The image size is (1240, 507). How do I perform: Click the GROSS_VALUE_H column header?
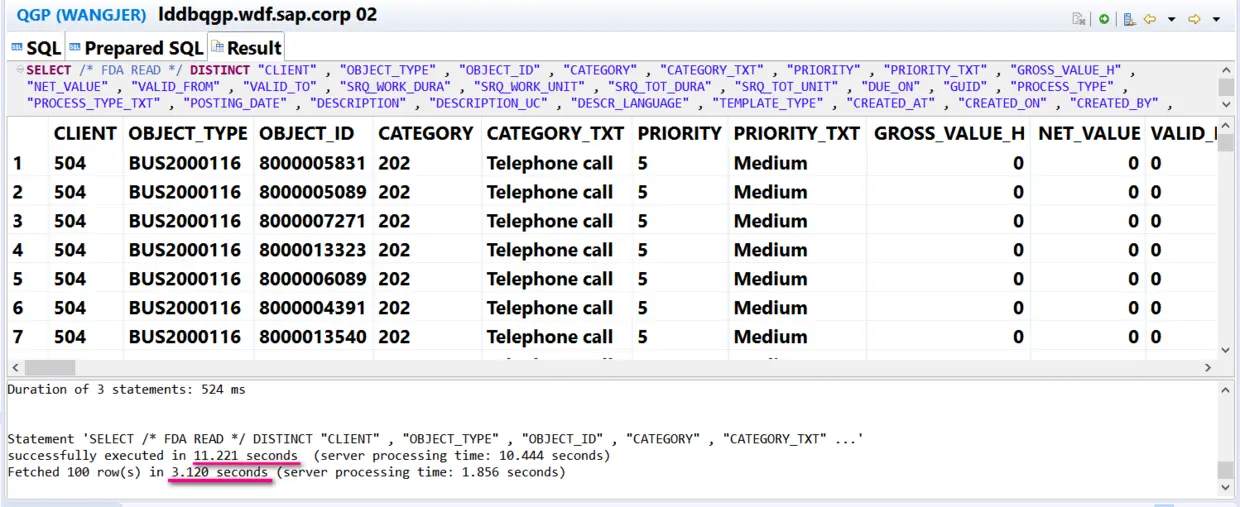(949, 133)
